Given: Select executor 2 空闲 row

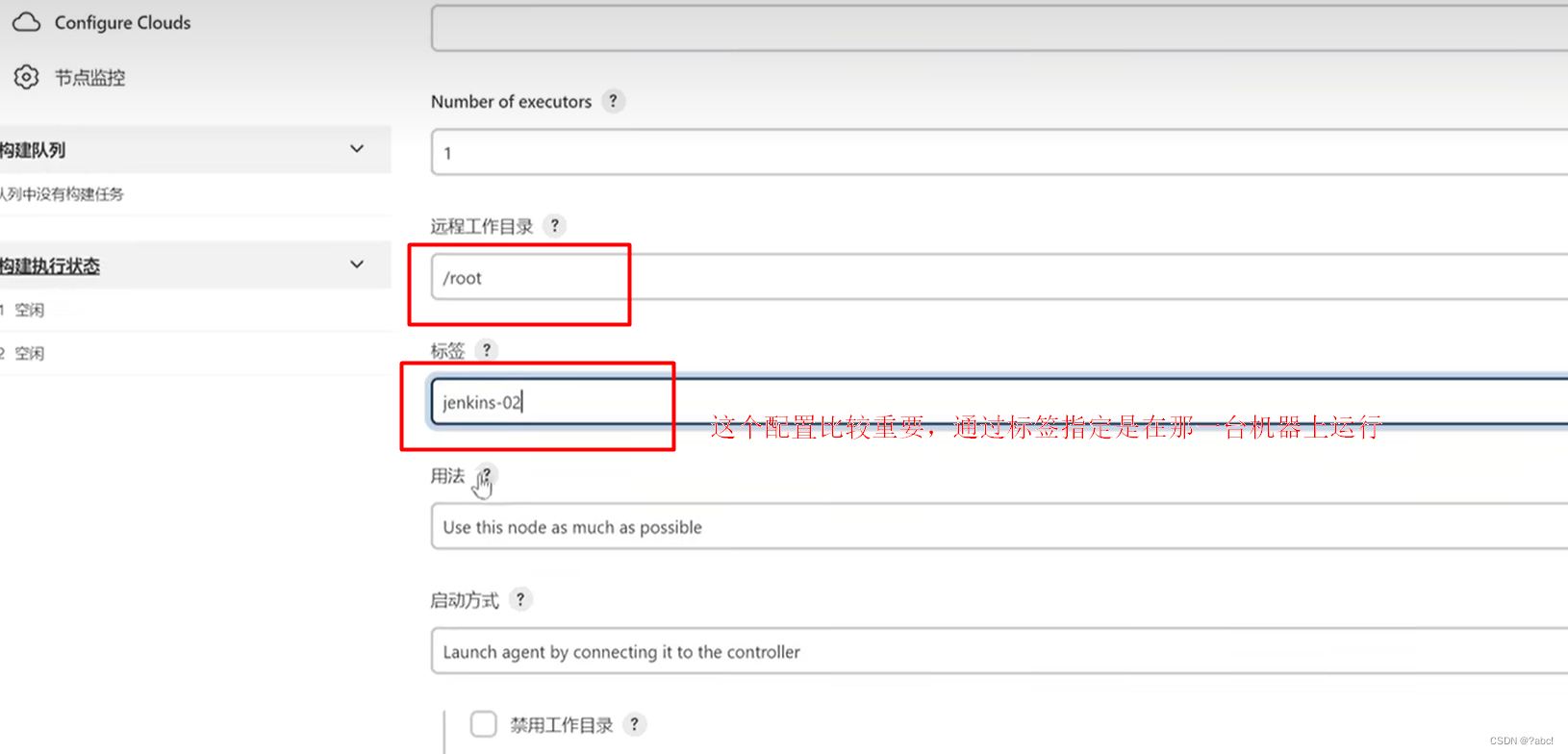Looking at the screenshot, I should point(195,353).
